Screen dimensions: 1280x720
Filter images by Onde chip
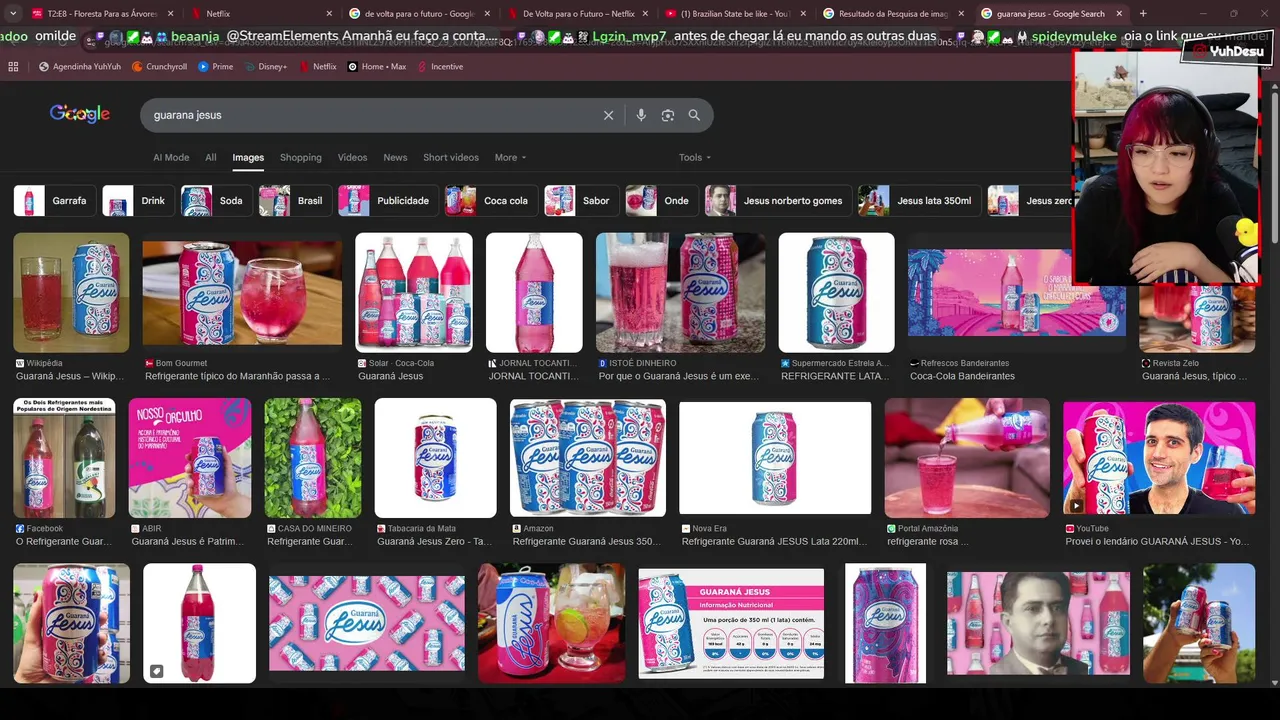point(662,201)
